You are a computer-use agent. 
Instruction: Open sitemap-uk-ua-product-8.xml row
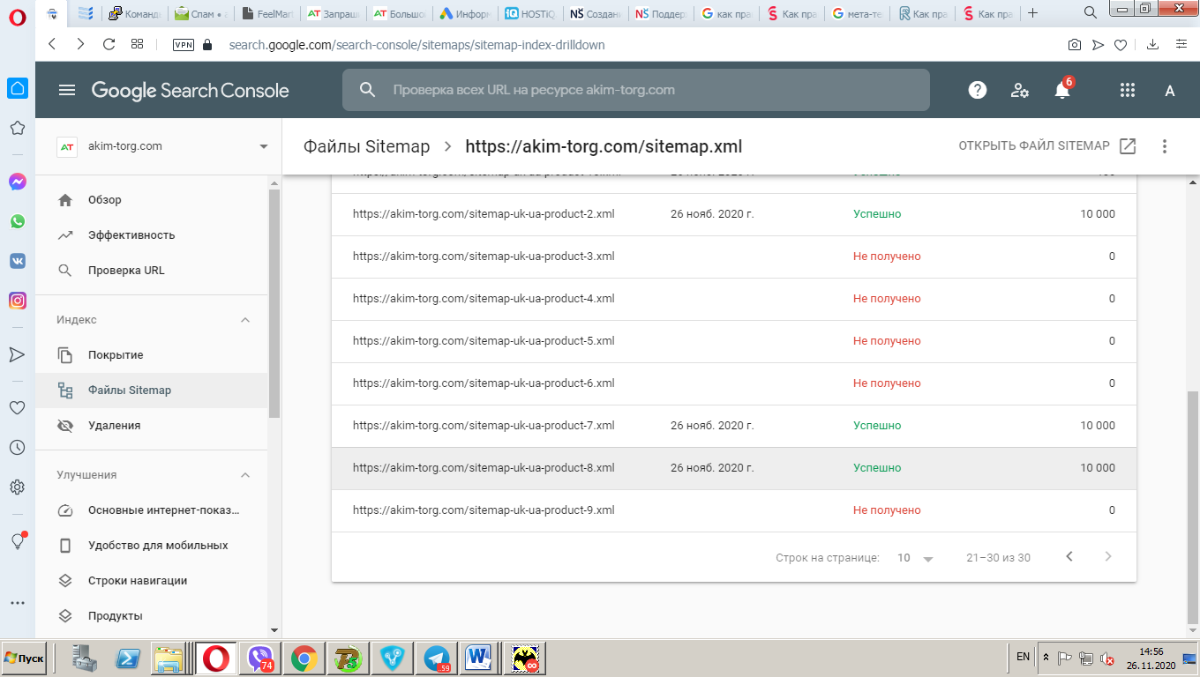coord(734,468)
